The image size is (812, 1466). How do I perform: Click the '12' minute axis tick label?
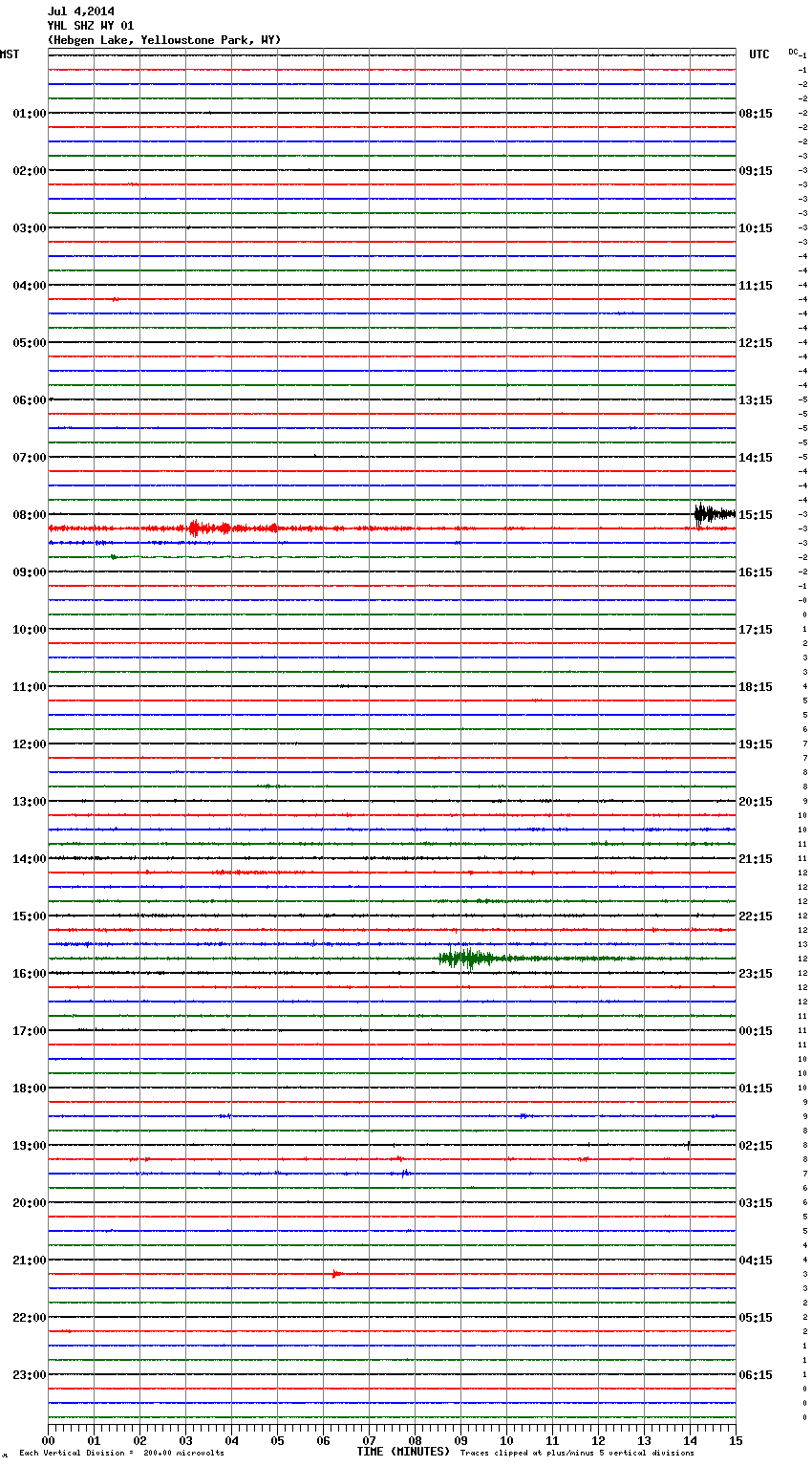tap(598, 1440)
